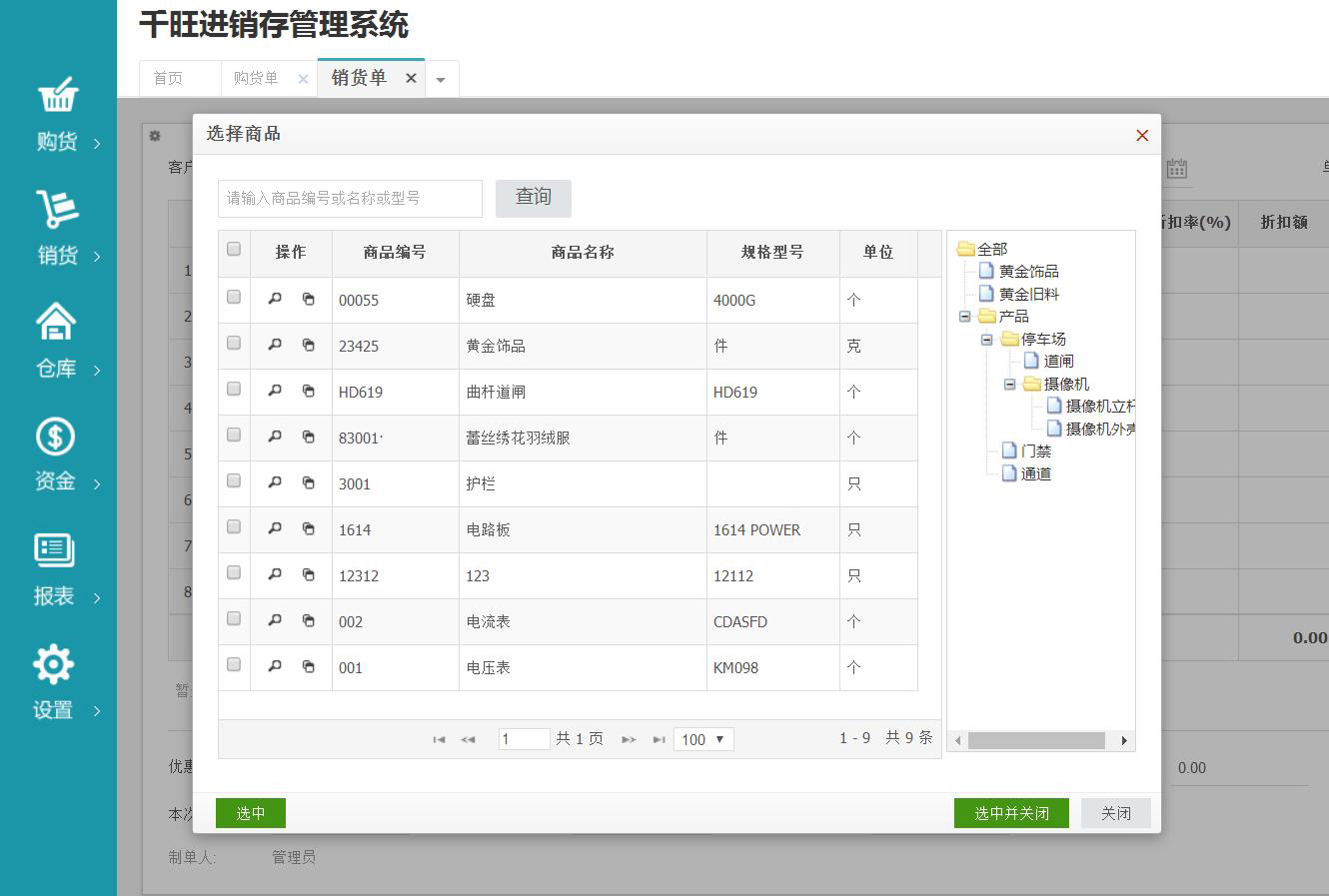This screenshot has width=1329, height=896.
Task: Click the 选中并关闭 button
Action: [1011, 813]
